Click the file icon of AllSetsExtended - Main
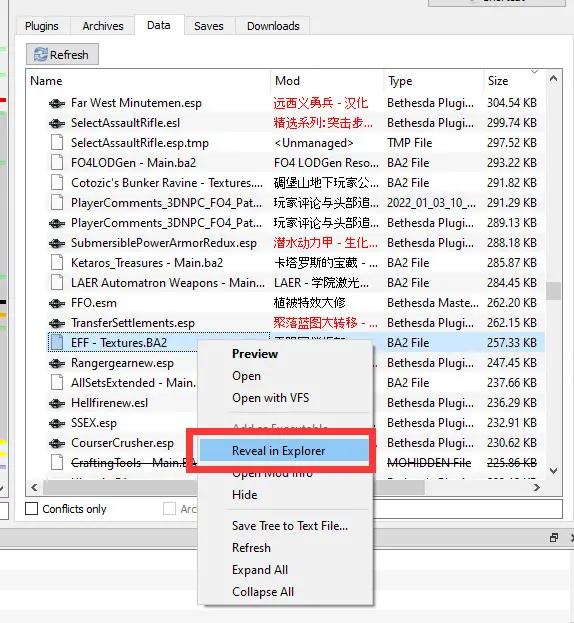The image size is (574, 623). 57,383
